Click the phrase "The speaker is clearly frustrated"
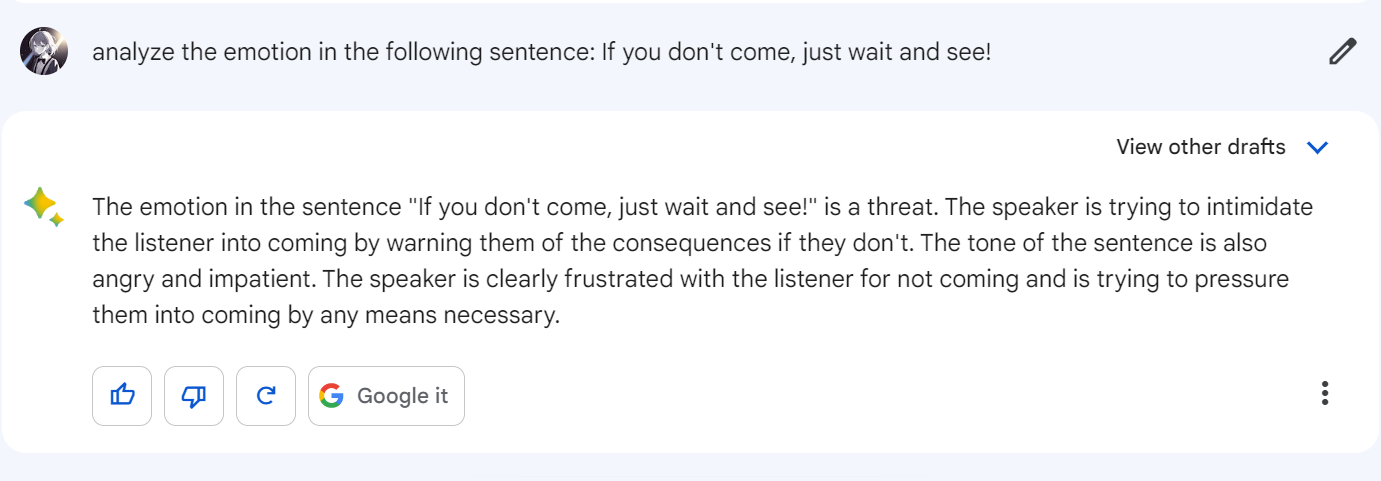This screenshot has height=481, width=1381. click(520, 280)
